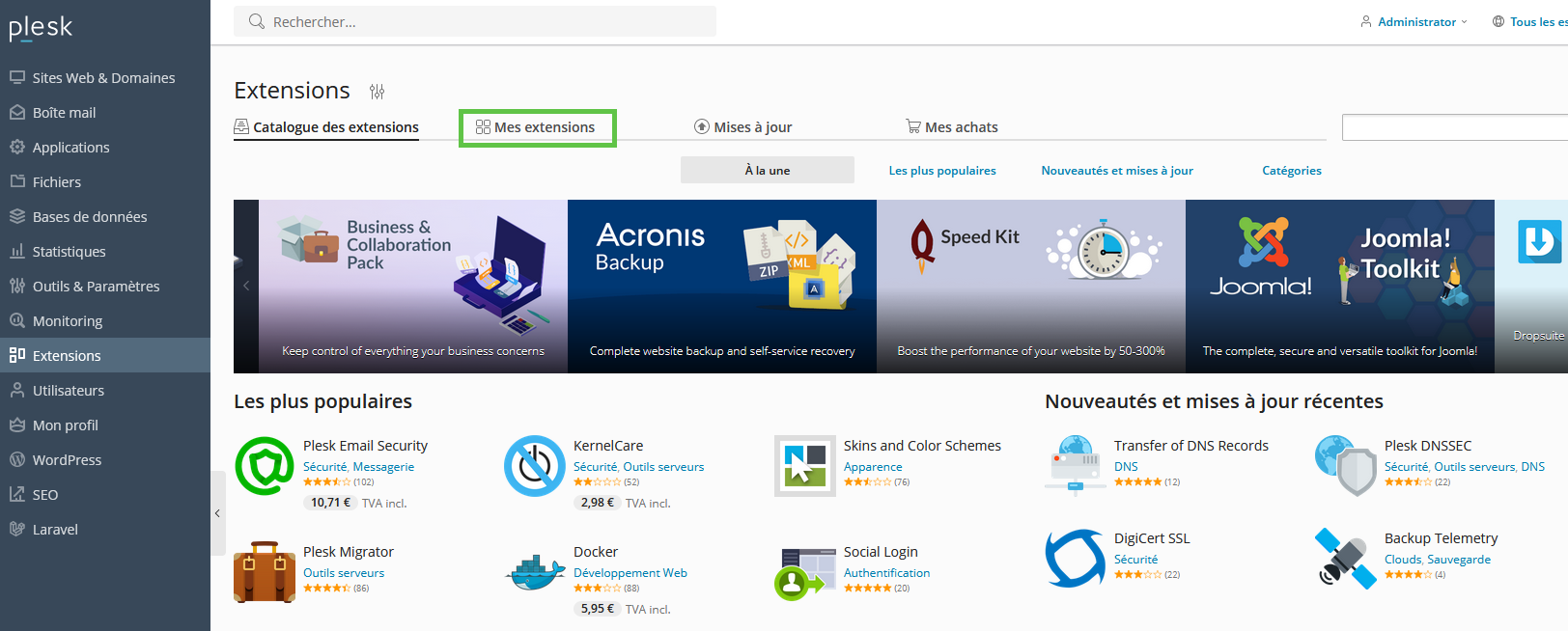The height and width of the screenshot is (631, 1568).
Task: Click the Transfer of DNS Records icon
Action: 1076,466
